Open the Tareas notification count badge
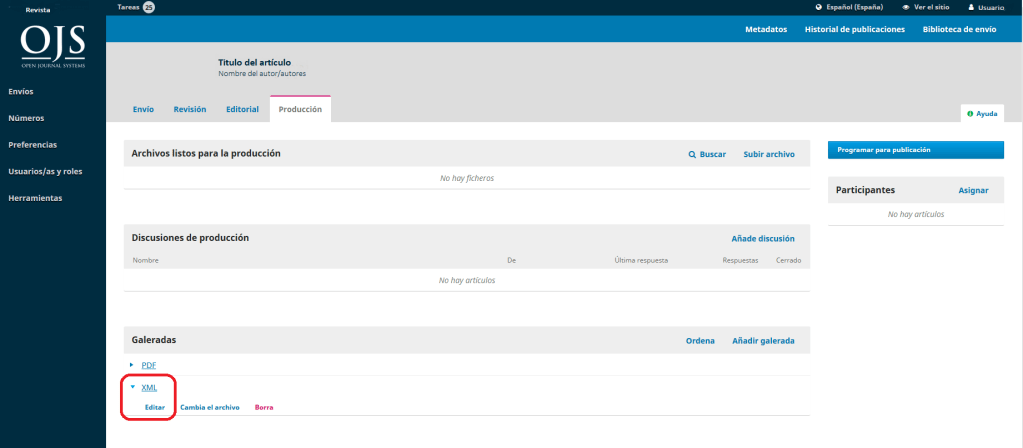1023x448 pixels. [x=149, y=7]
